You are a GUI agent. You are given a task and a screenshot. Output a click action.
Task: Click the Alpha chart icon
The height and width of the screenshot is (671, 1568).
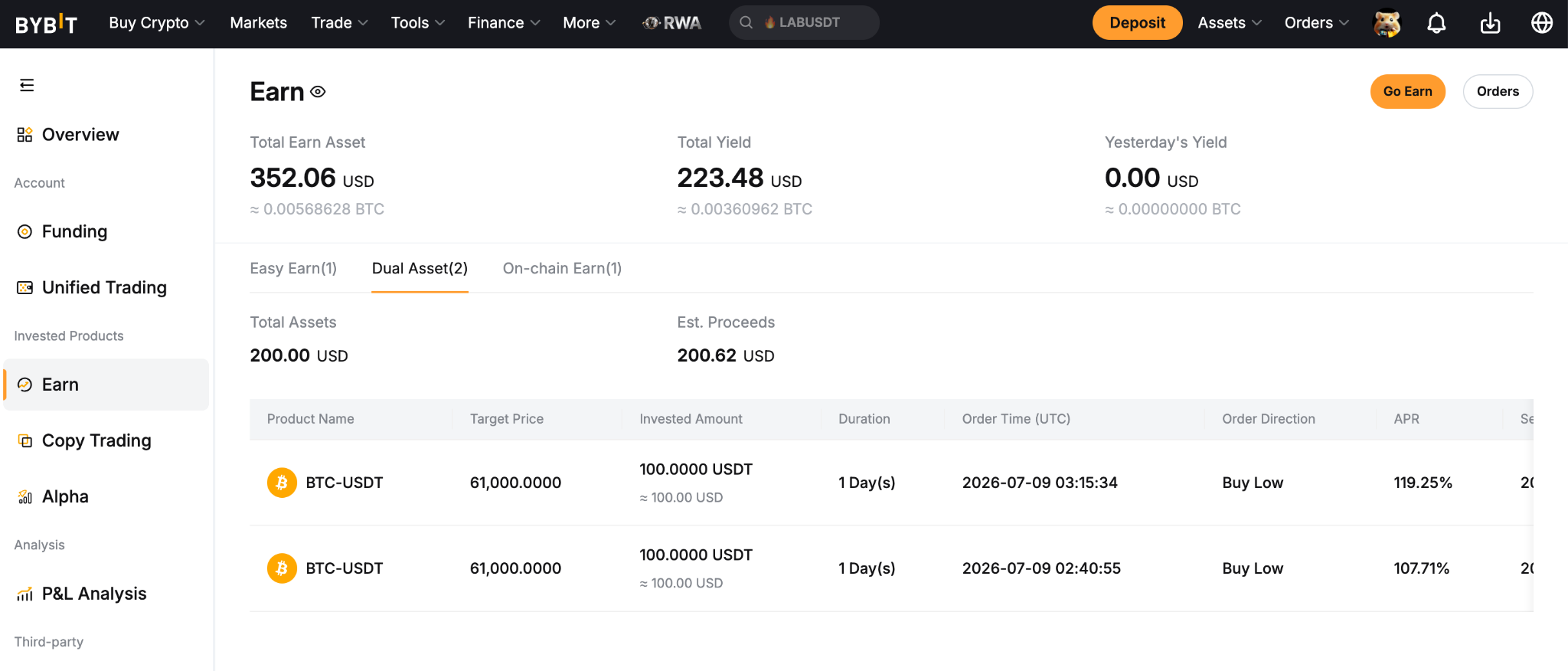(24, 496)
